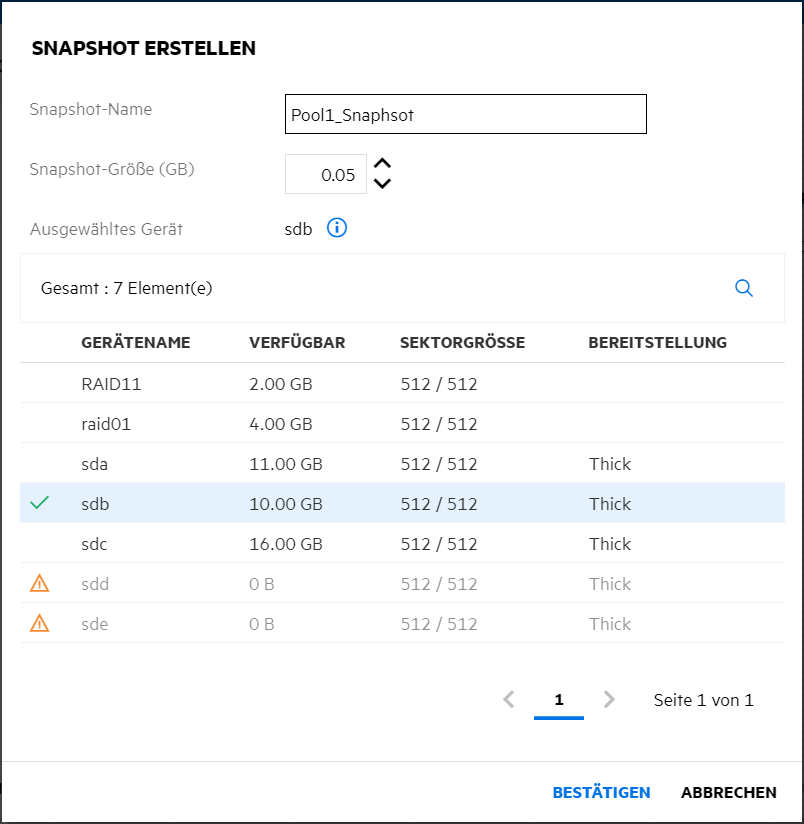The width and height of the screenshot is (804, 824).
Task: Sort by Verfügbar column header
Action: point(297,343)
